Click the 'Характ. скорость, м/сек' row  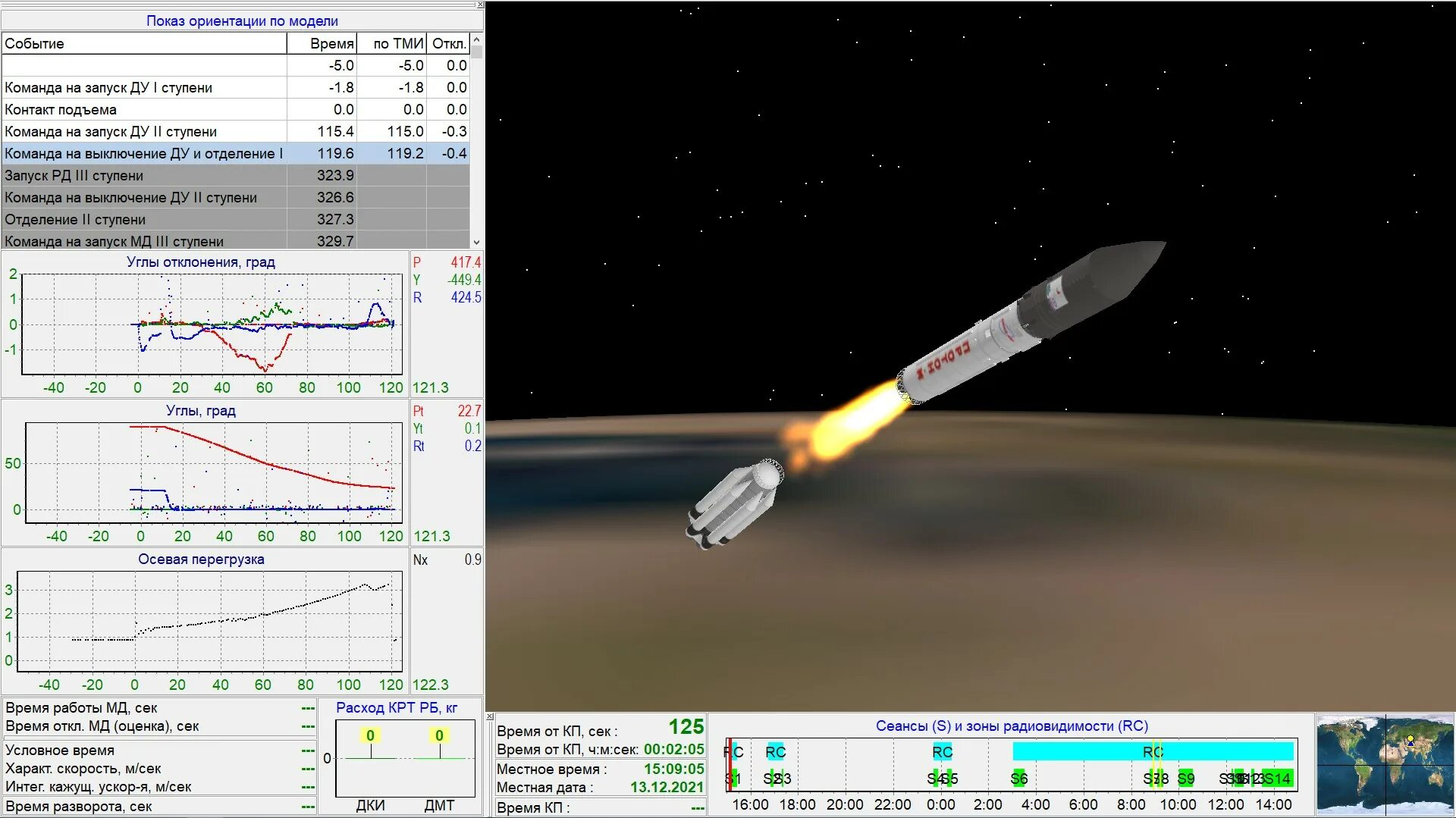[159, 769]
